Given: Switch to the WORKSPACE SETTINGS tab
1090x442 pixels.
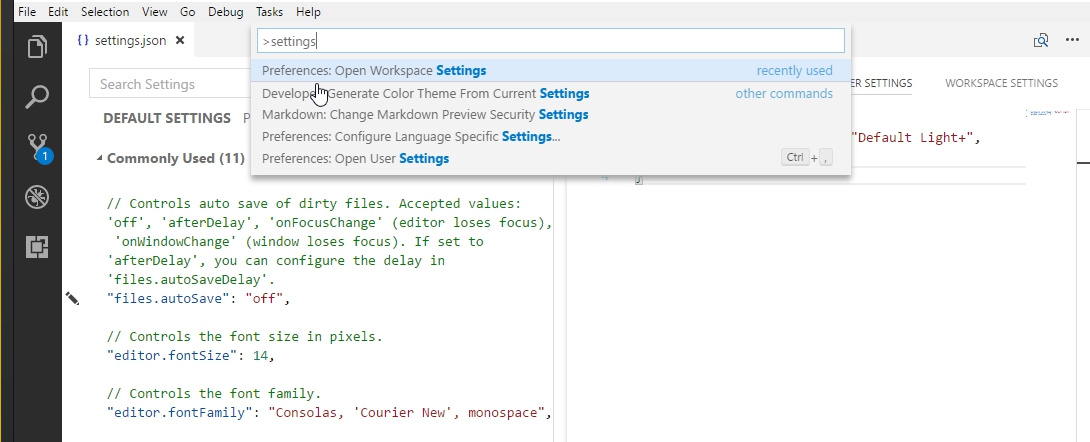Looking at the screenshot, I should 1001,83.
